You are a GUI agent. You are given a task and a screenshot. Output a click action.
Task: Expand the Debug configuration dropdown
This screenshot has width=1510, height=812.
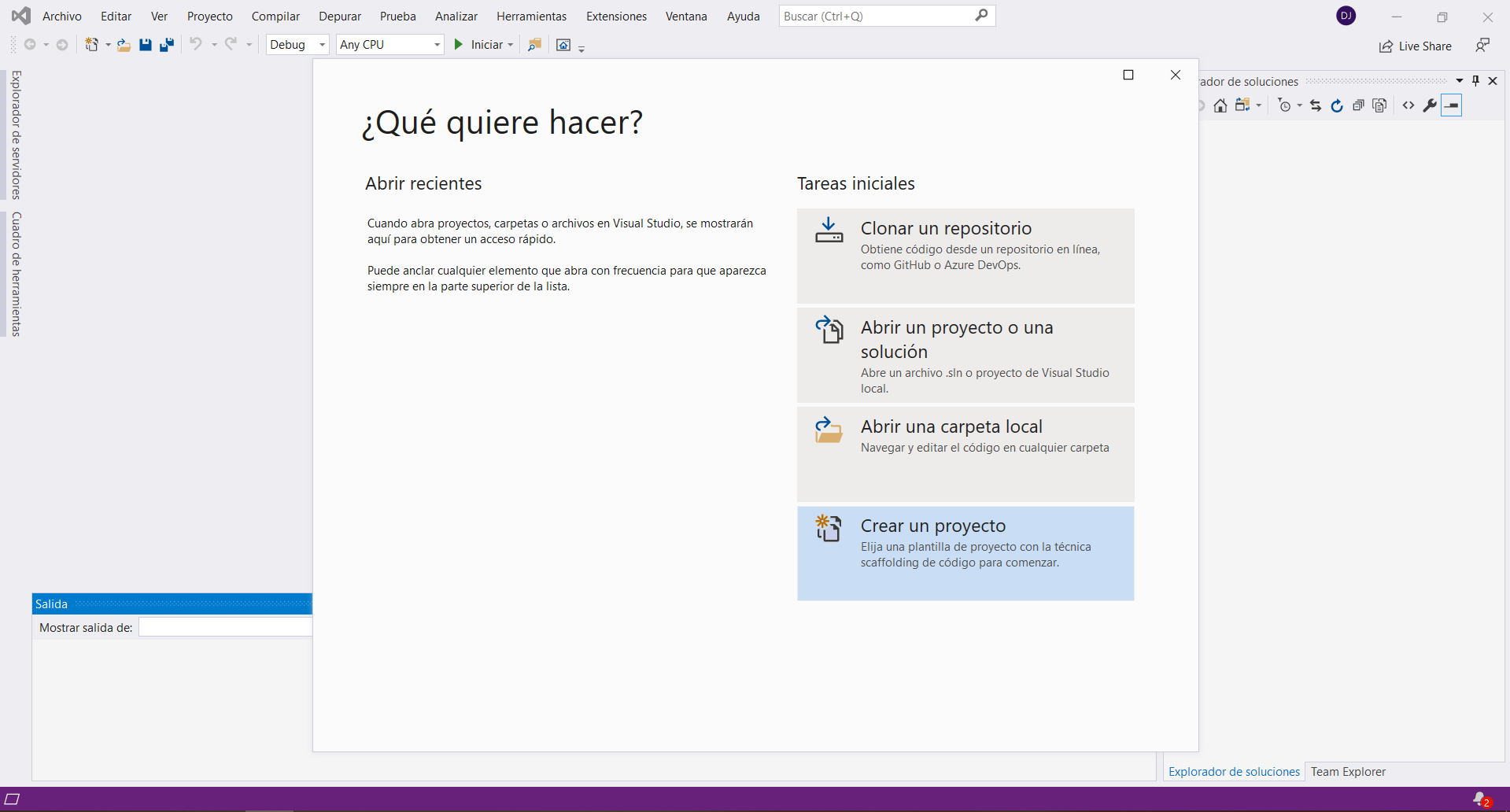coord(322,45)
